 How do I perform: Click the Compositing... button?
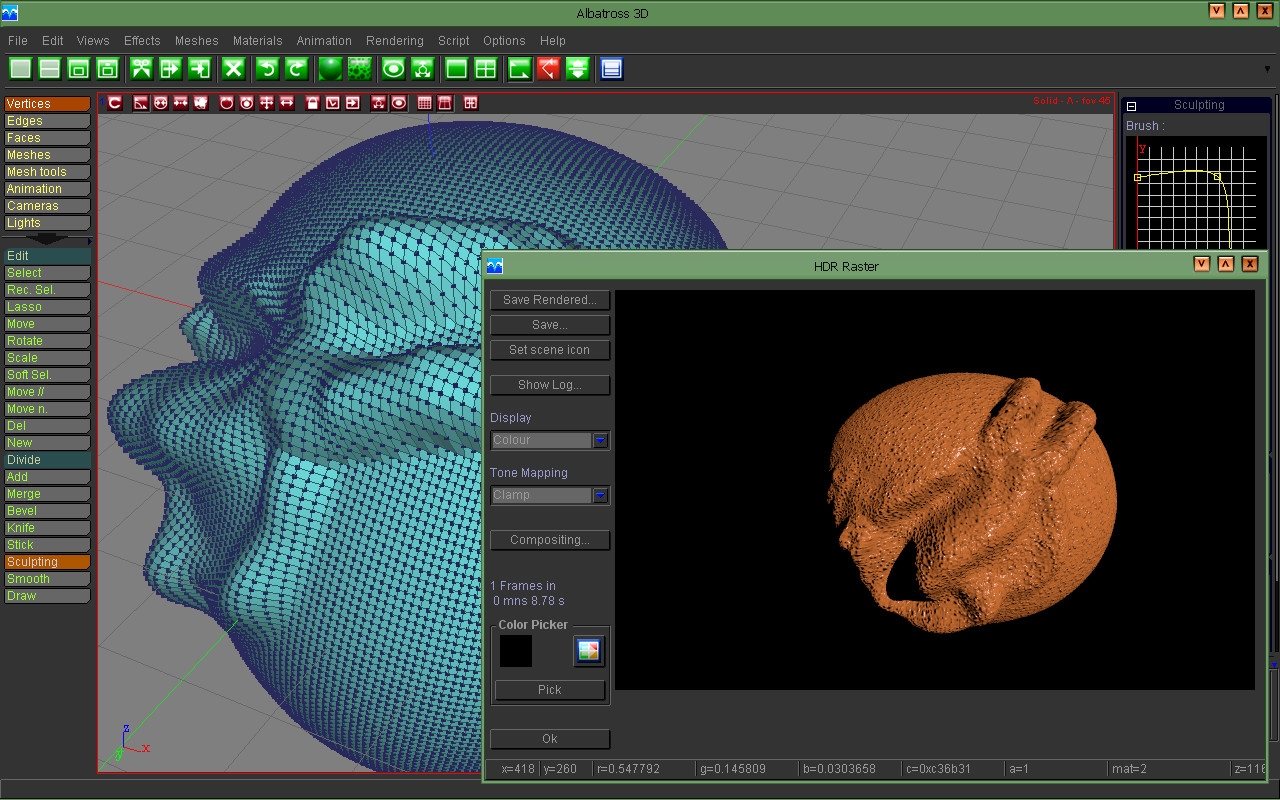click(x=550, y=540)
